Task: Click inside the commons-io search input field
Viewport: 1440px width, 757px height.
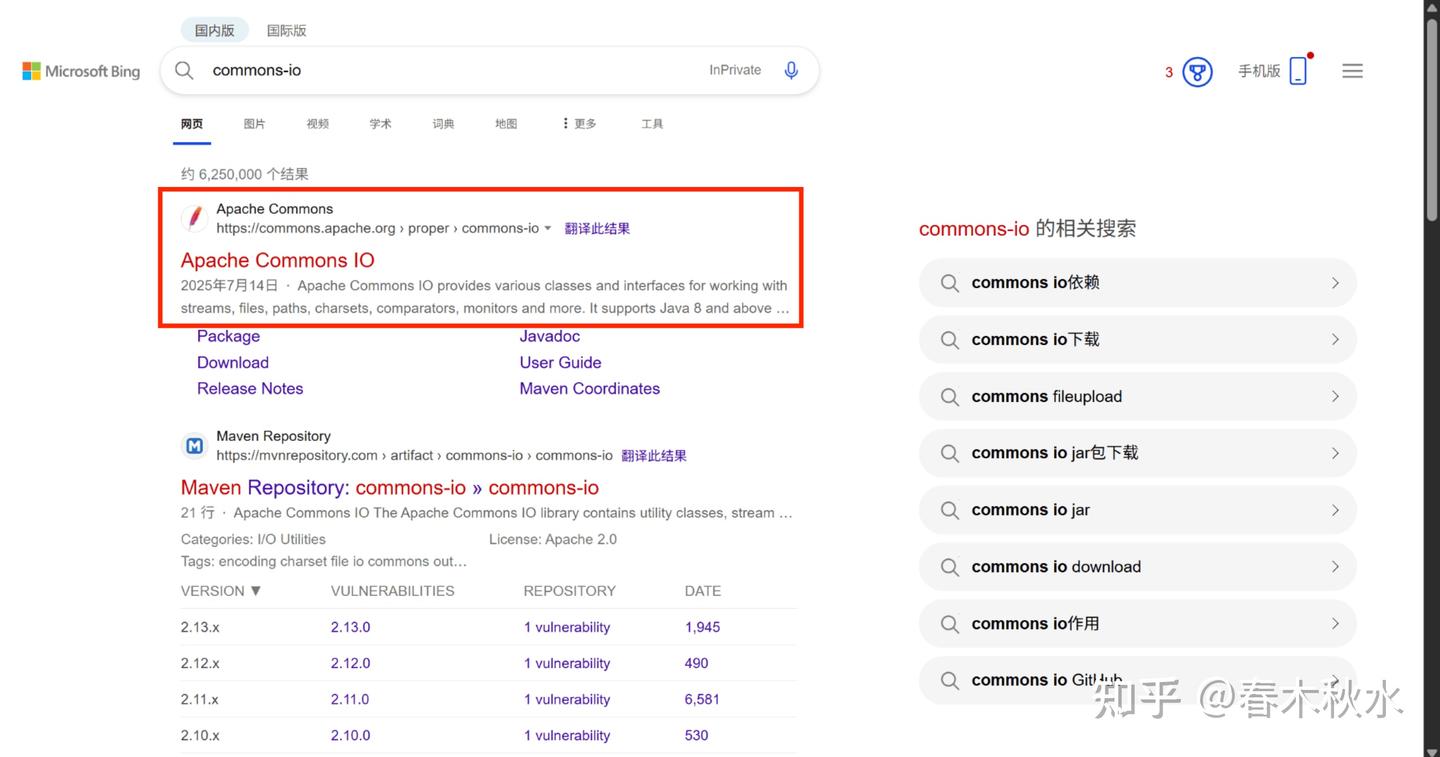Action: (x=400, y=70)
